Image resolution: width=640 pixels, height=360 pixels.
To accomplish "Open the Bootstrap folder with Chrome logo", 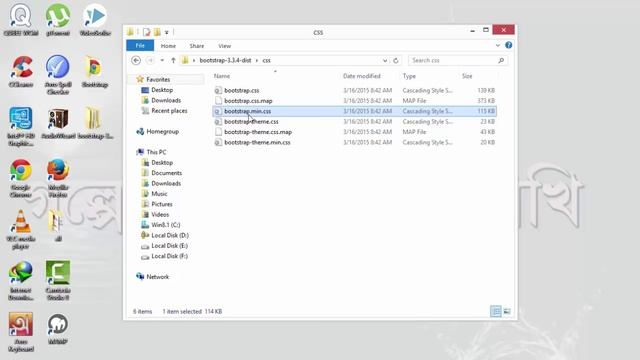I will pos(95,71).
